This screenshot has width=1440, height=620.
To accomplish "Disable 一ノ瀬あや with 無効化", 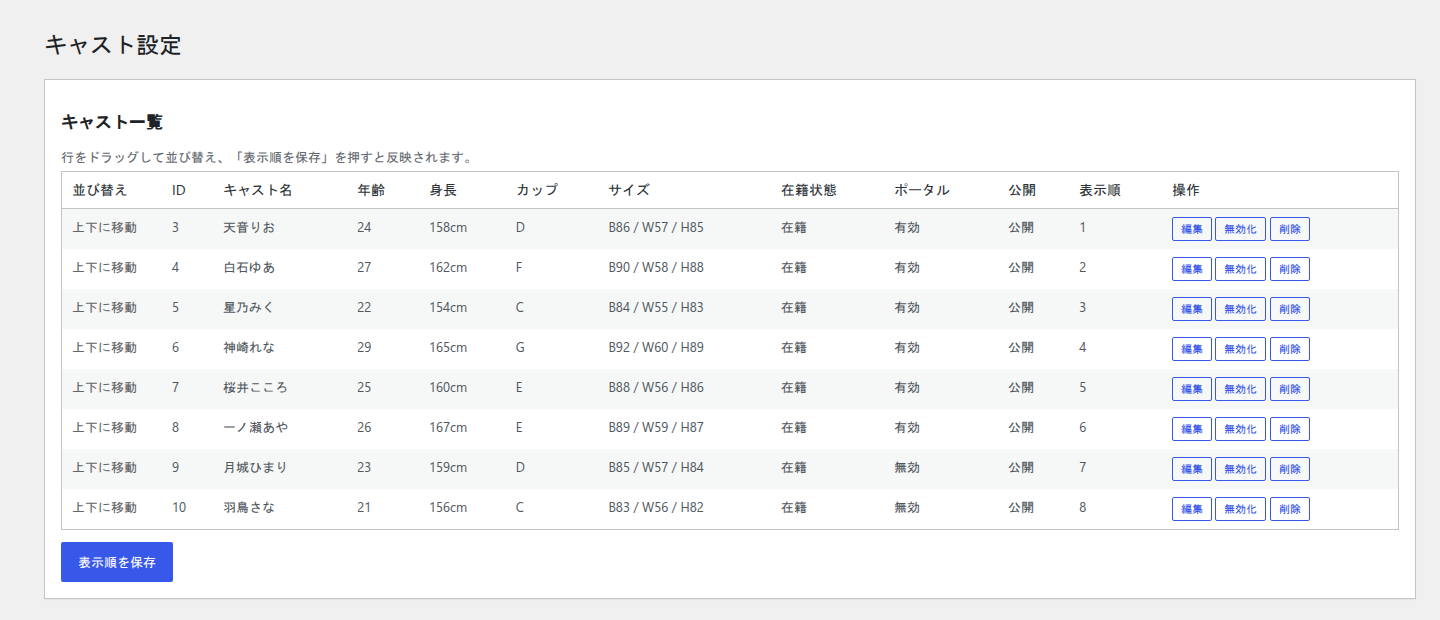I will 1240,429.
